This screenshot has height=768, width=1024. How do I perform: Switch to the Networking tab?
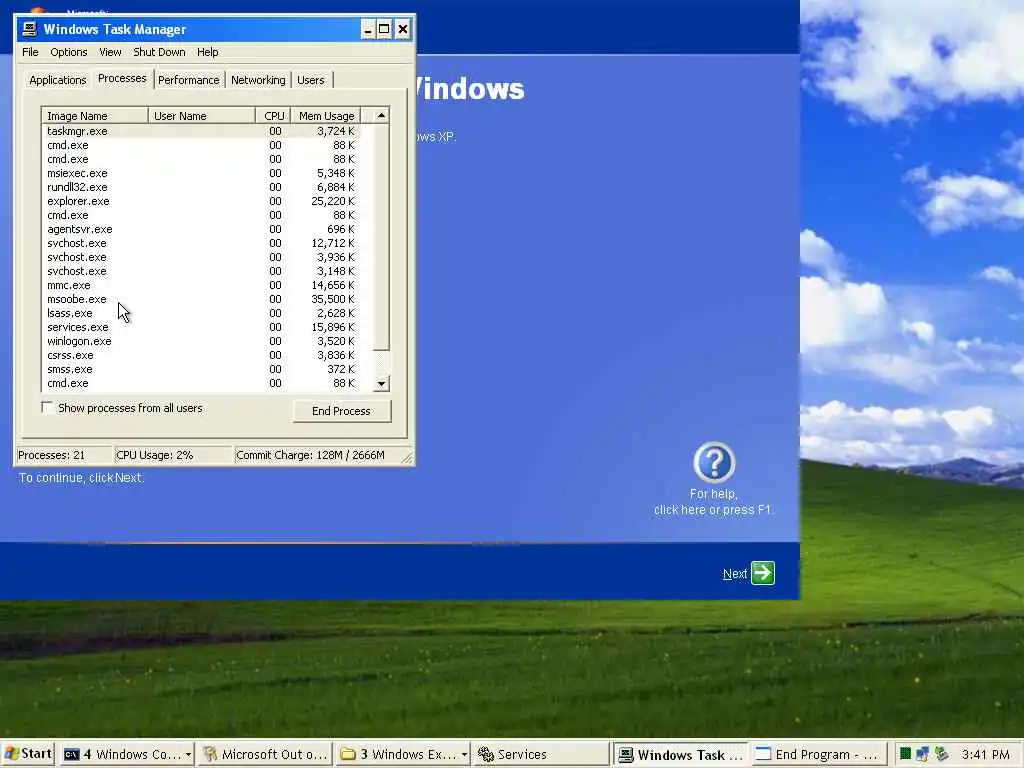tap(258, 80)
